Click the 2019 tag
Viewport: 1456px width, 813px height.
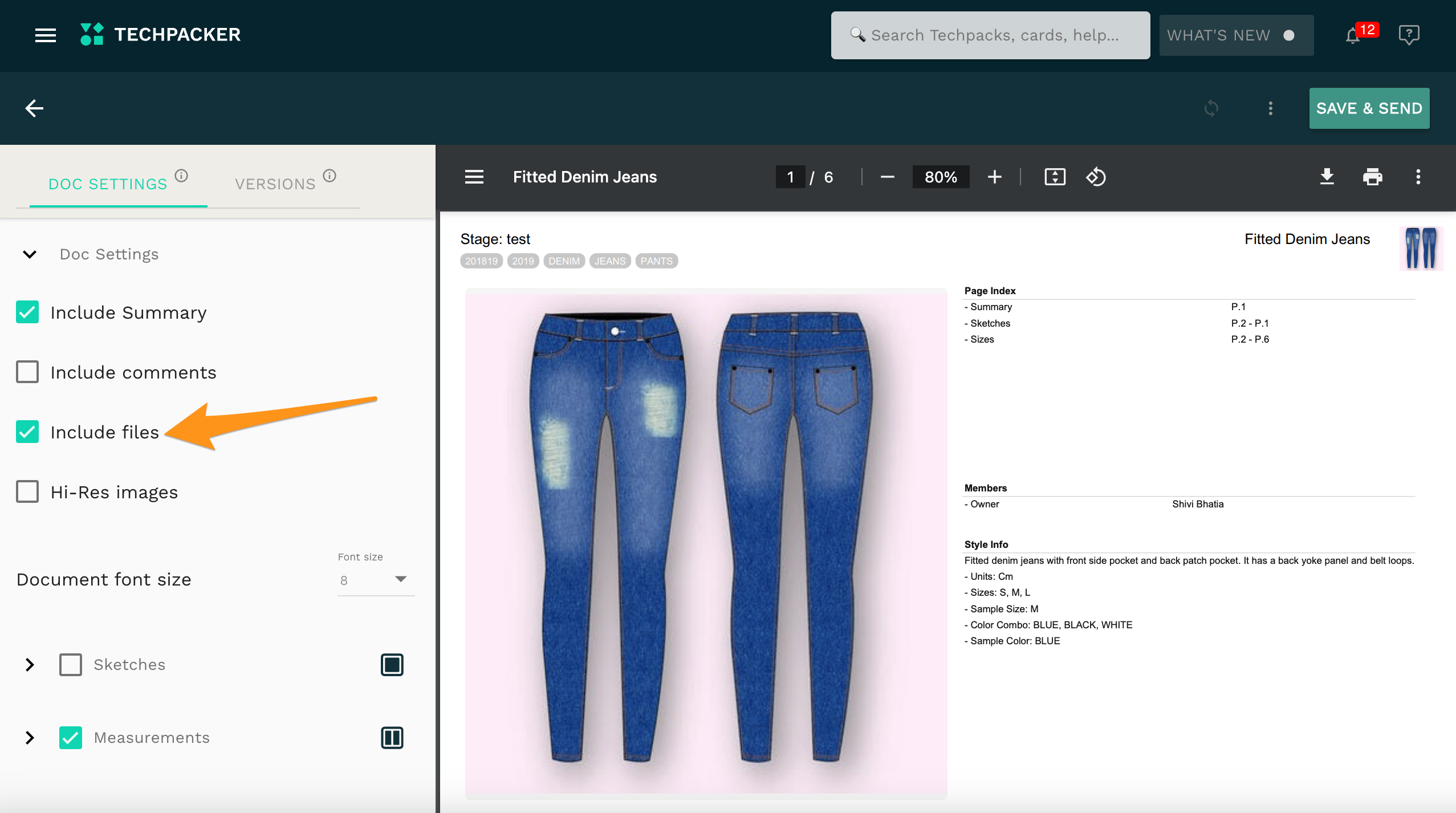523,261
